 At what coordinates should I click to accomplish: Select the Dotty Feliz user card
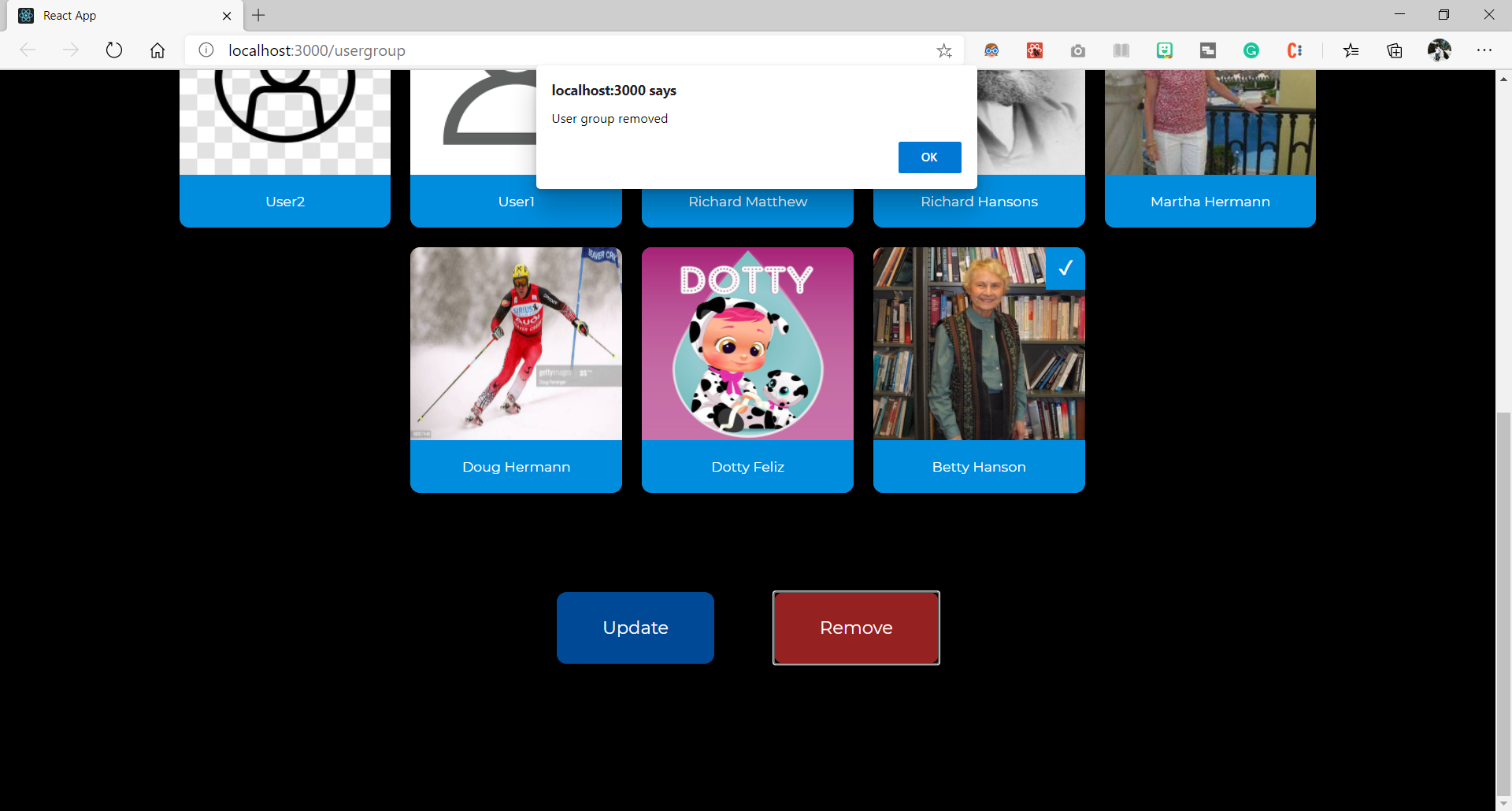[x=747, y=370]
